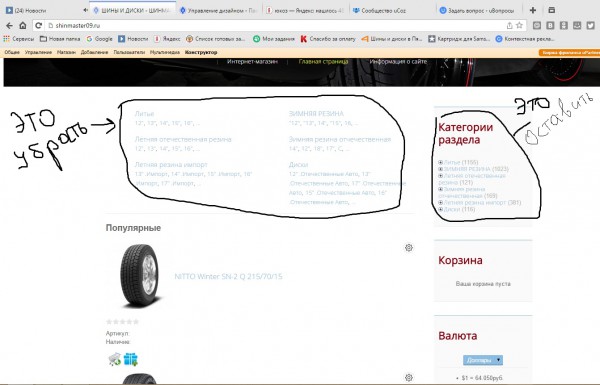600x385 pixels.
Task: Open NITTO Winter SN-2 Q product link
Action: pos(228,276)
